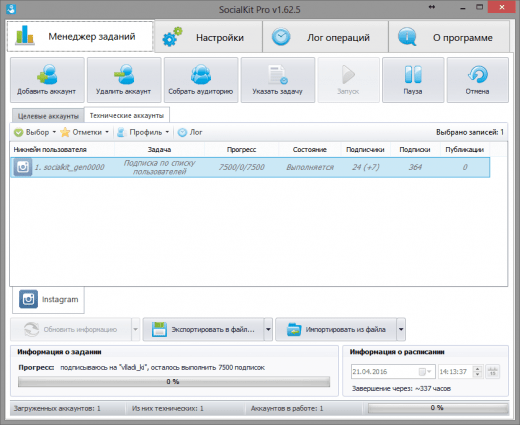
Task: Switch to the Целевые аккаунты tab
Action: (x=48, y=116)
